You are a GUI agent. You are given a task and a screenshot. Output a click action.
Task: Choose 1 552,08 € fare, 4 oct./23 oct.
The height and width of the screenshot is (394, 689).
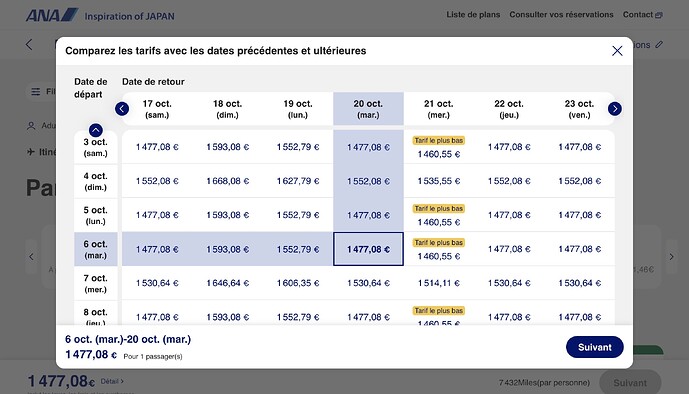point(579,181)
